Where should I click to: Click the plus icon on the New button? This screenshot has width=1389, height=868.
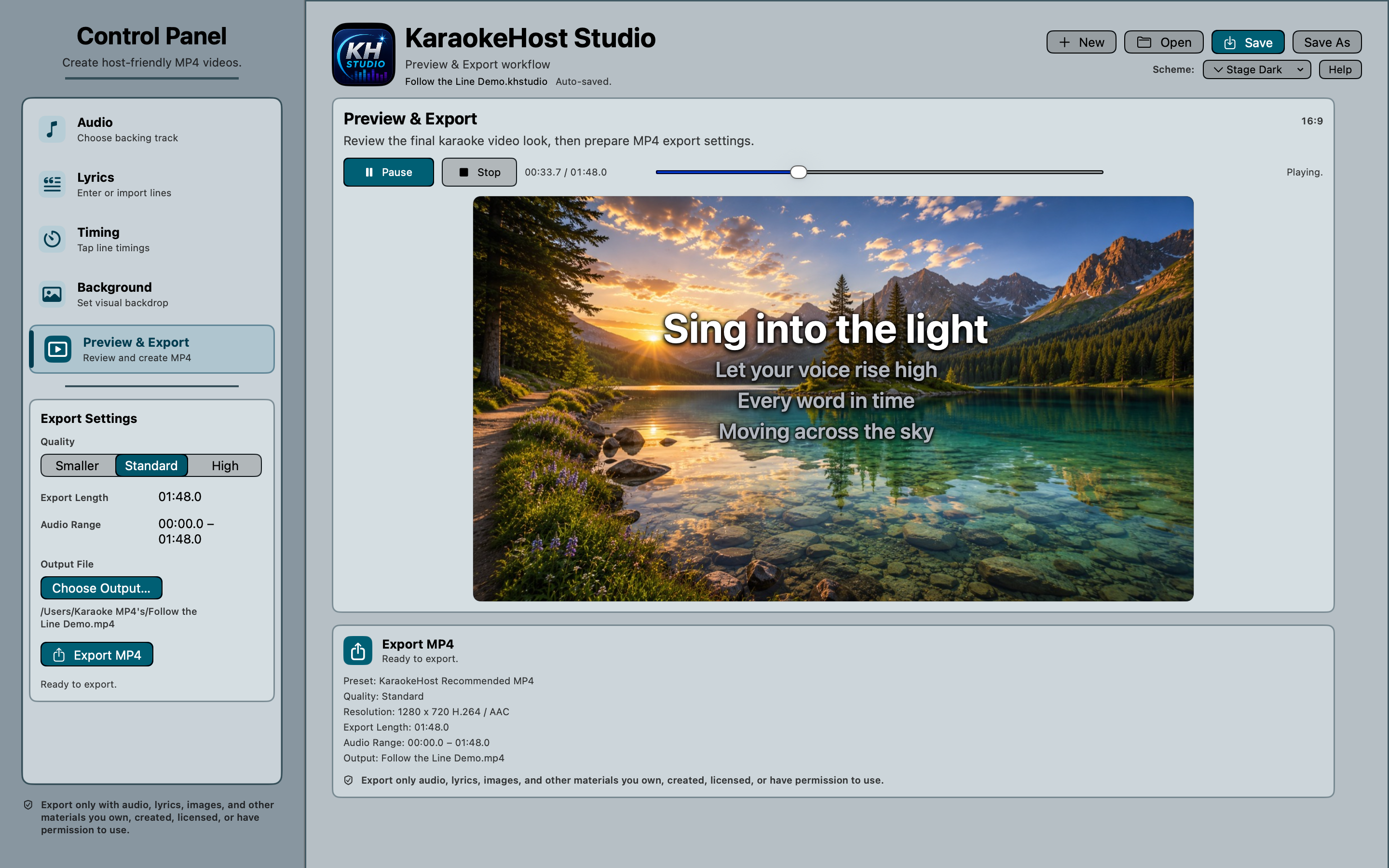coord(1064,42)
